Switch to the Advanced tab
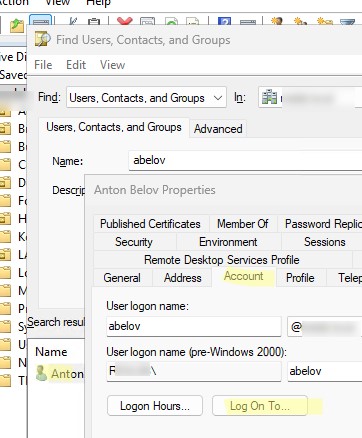 click(218, 129)
